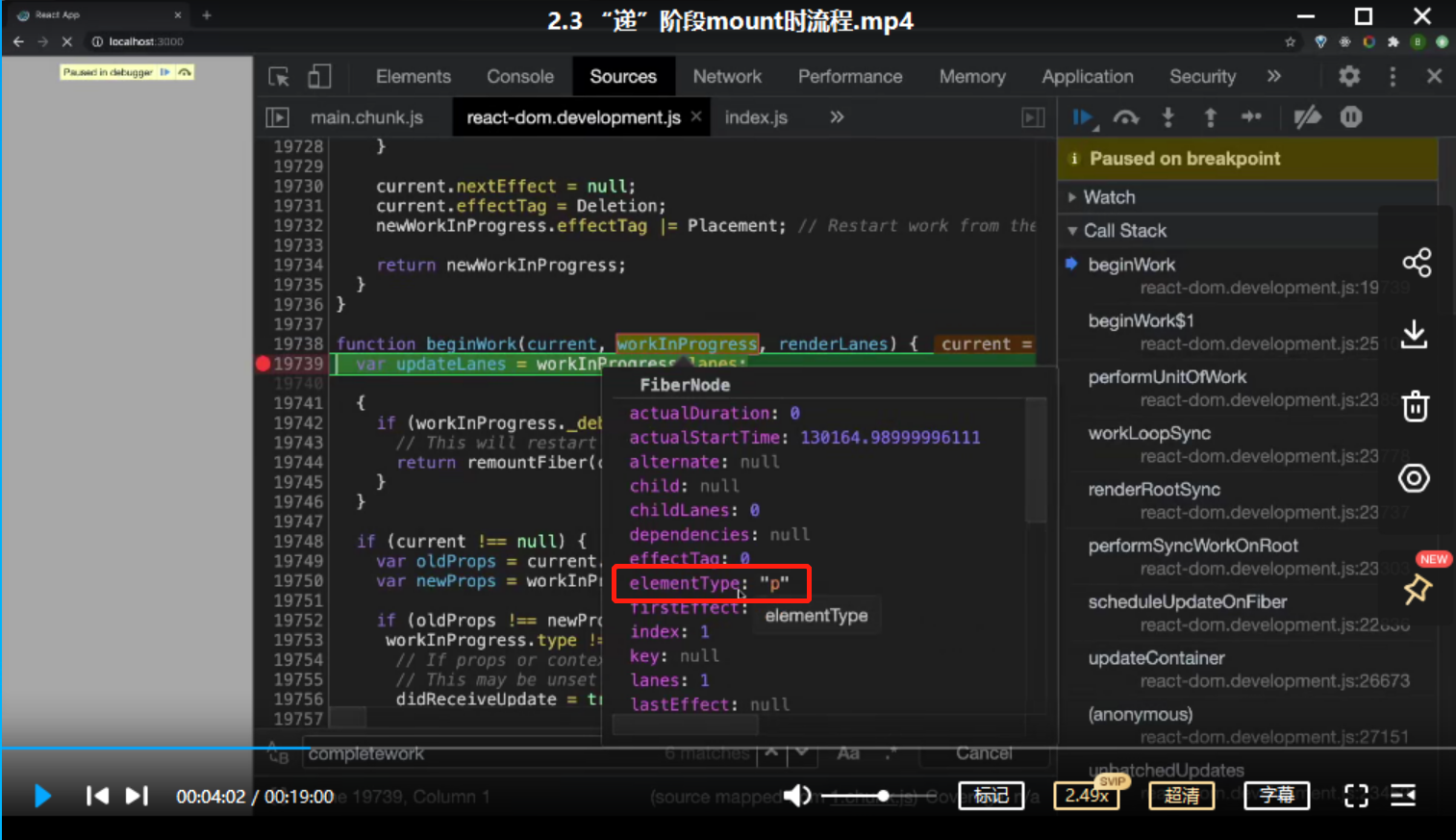The height and width of the screenshot is (840, 1456).
Task: Switch to the Elements tab
Action: click(x=413, y=77)
